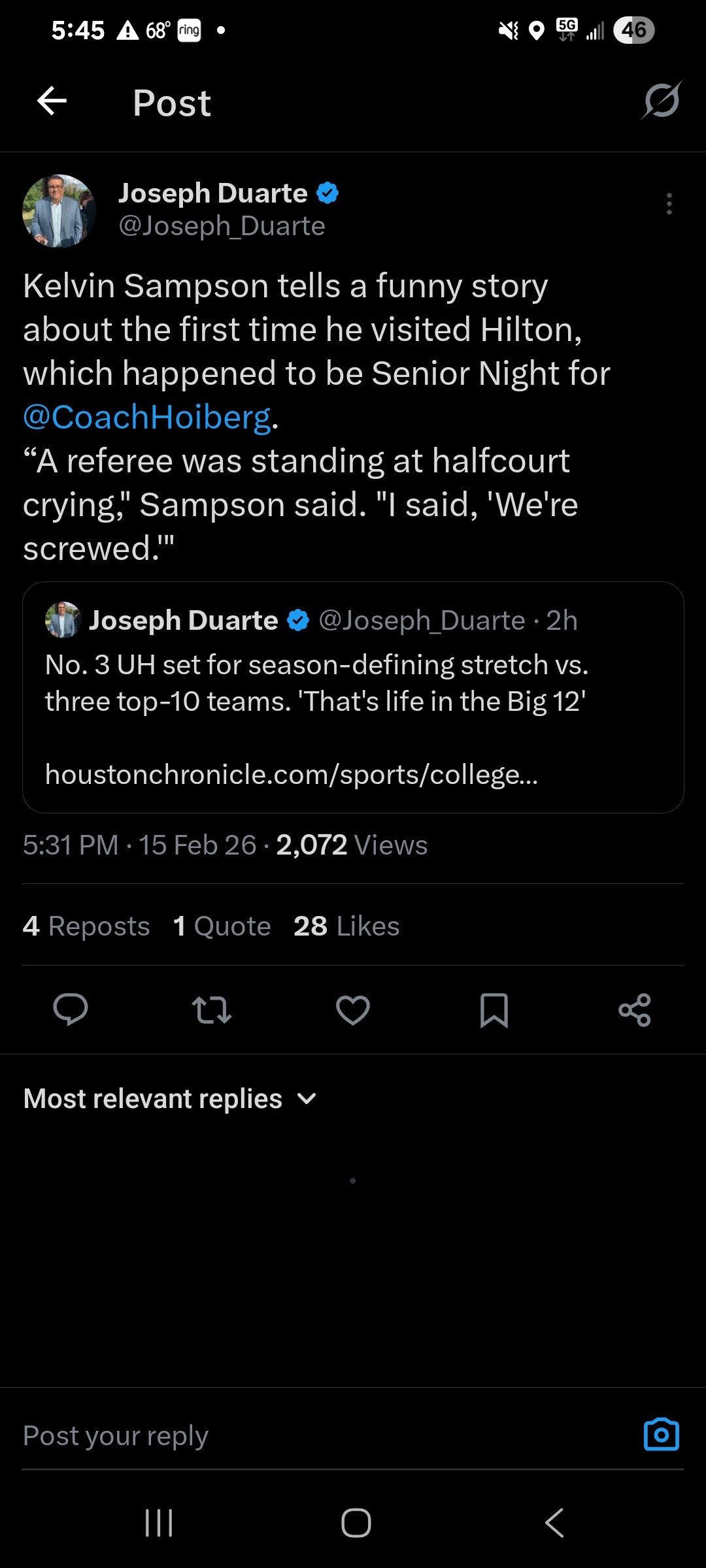Image resolution: width=706 pixels, height=1568 pixels.
Task: View the 28 Likes list
Action: 346,926
